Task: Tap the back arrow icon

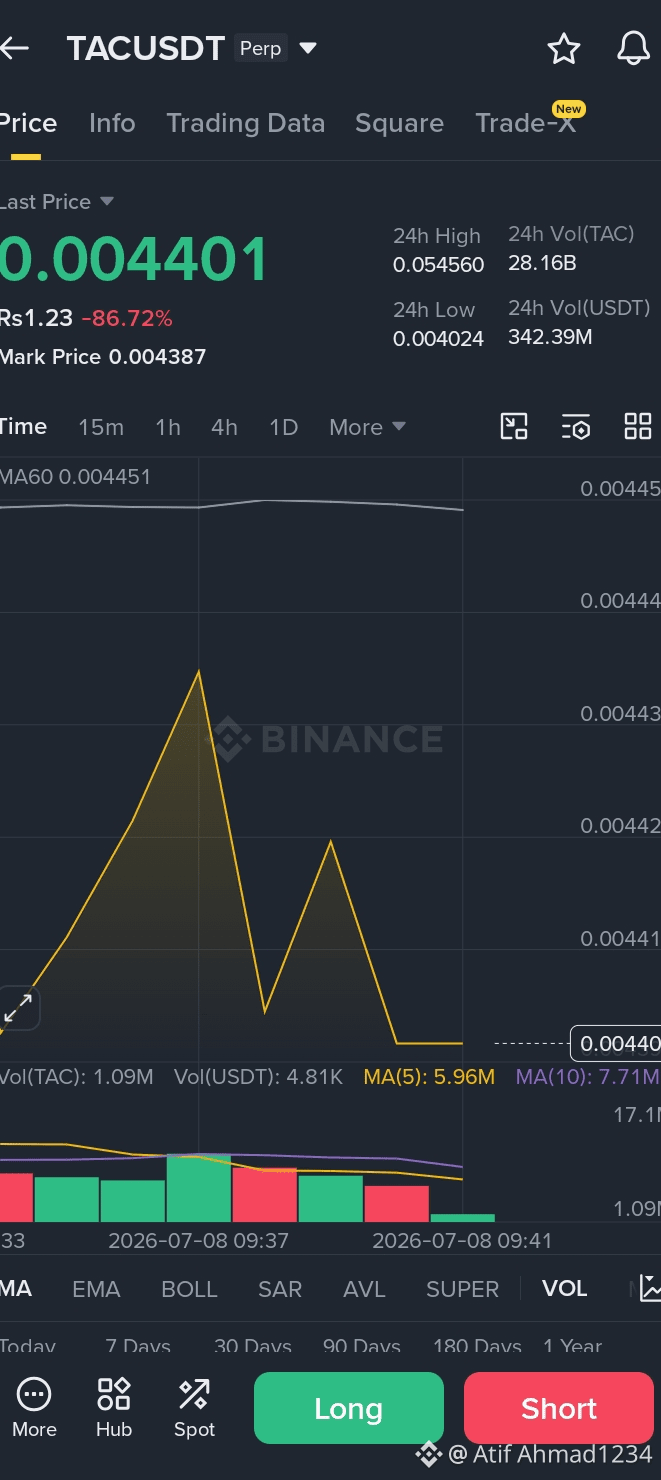Action: 13,48
